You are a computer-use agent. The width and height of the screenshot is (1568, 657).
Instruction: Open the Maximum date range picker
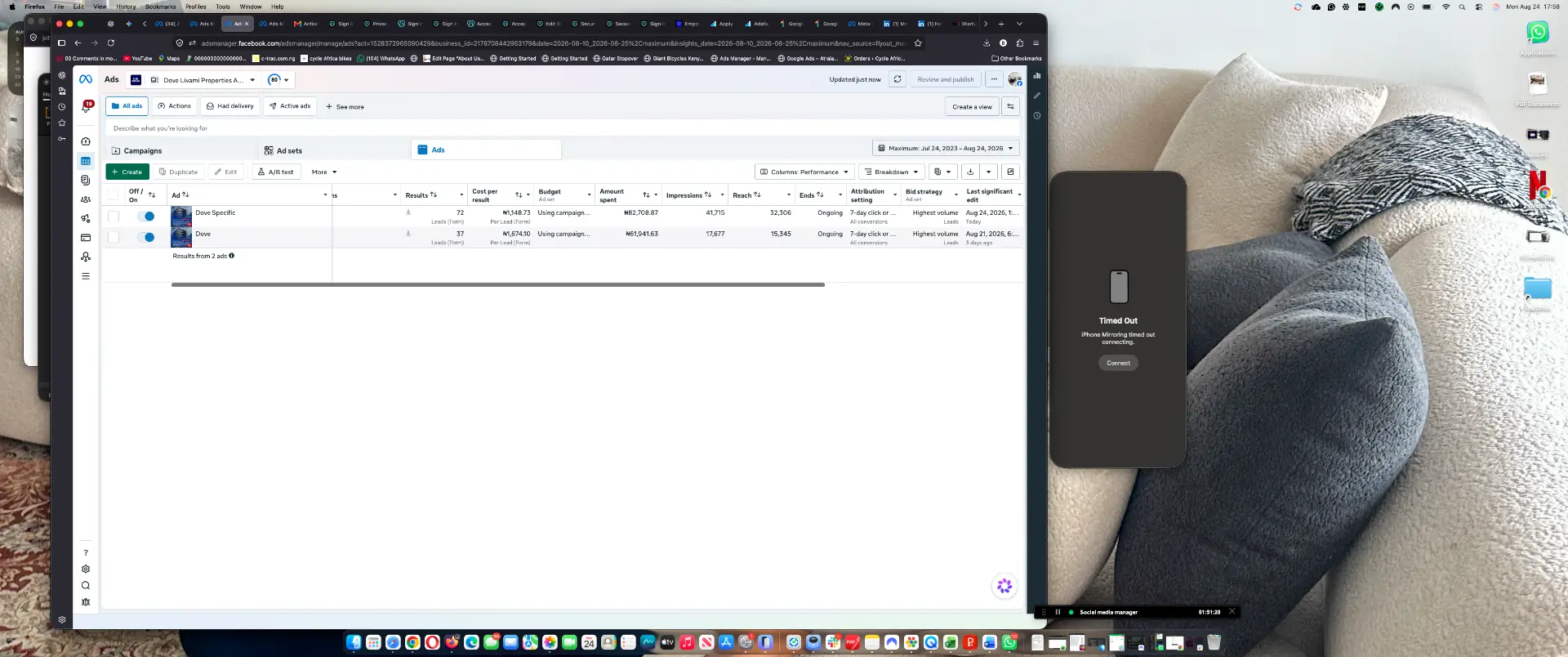(946, 148)
